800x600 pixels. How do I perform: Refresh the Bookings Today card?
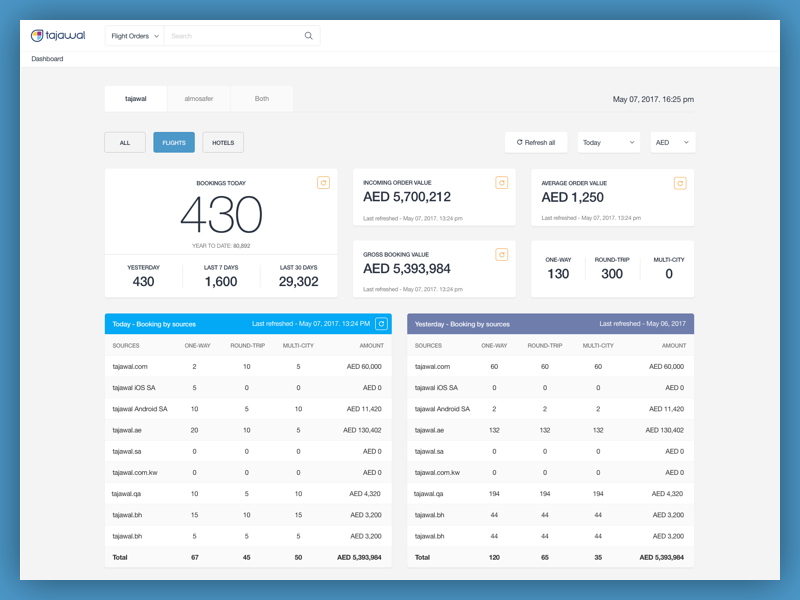coord(322,183)
